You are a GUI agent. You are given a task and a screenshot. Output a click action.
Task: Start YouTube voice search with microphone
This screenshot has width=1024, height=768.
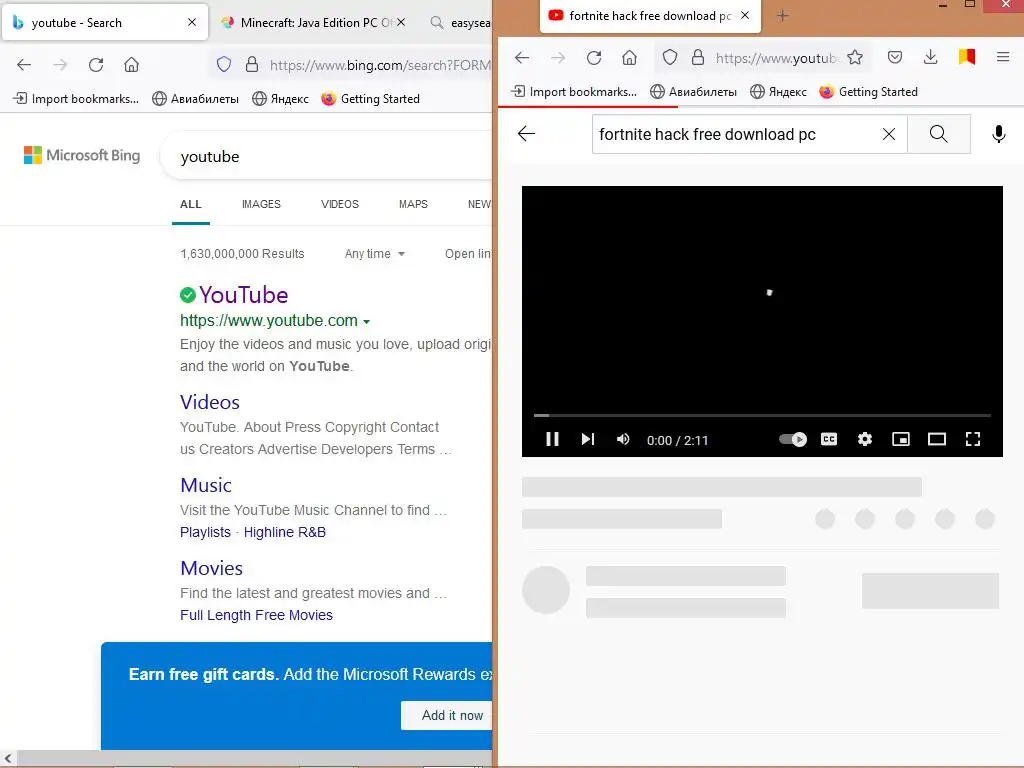(x=998, y=134)
